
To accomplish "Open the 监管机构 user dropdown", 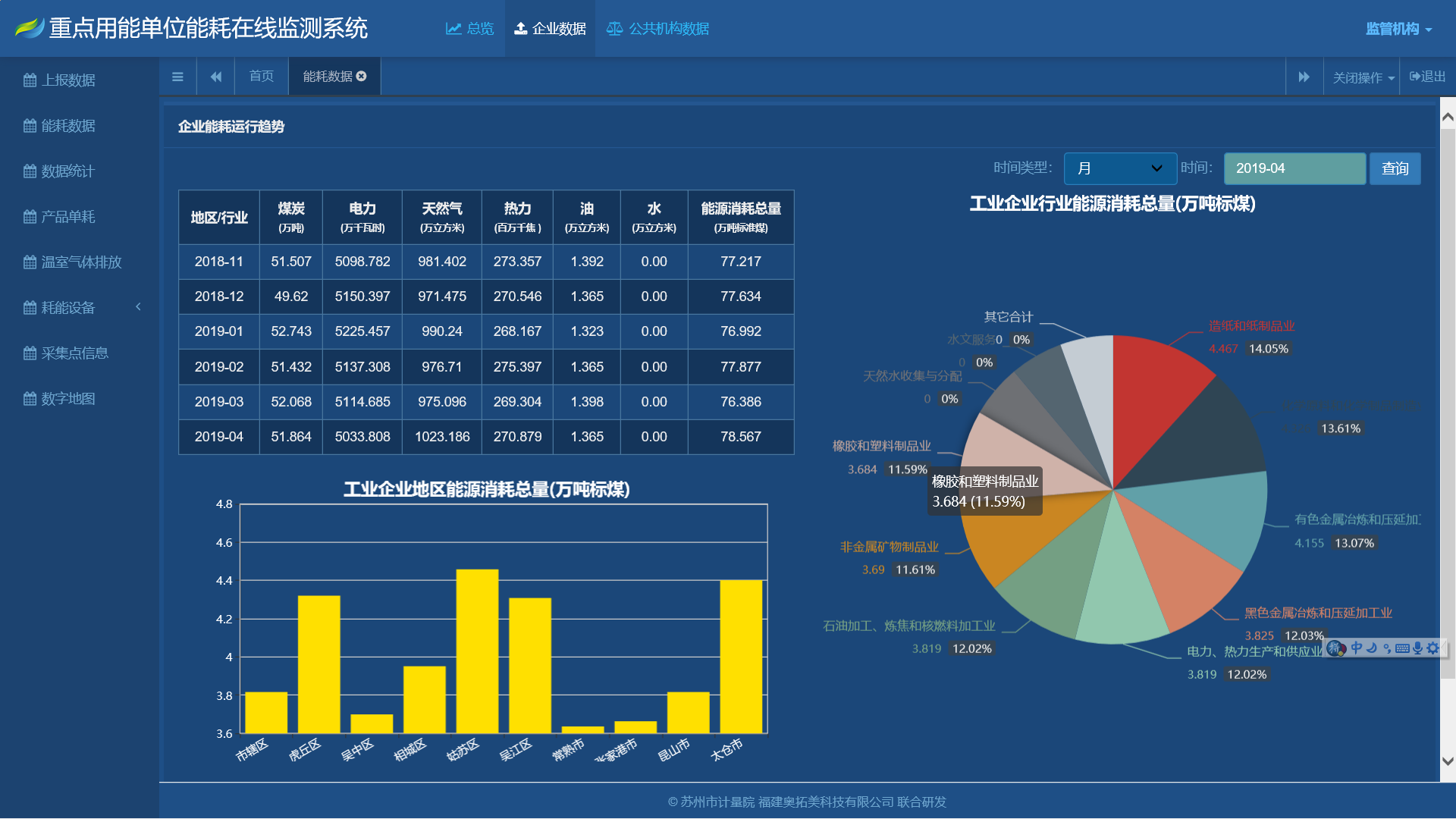I will coord(1398,29).
